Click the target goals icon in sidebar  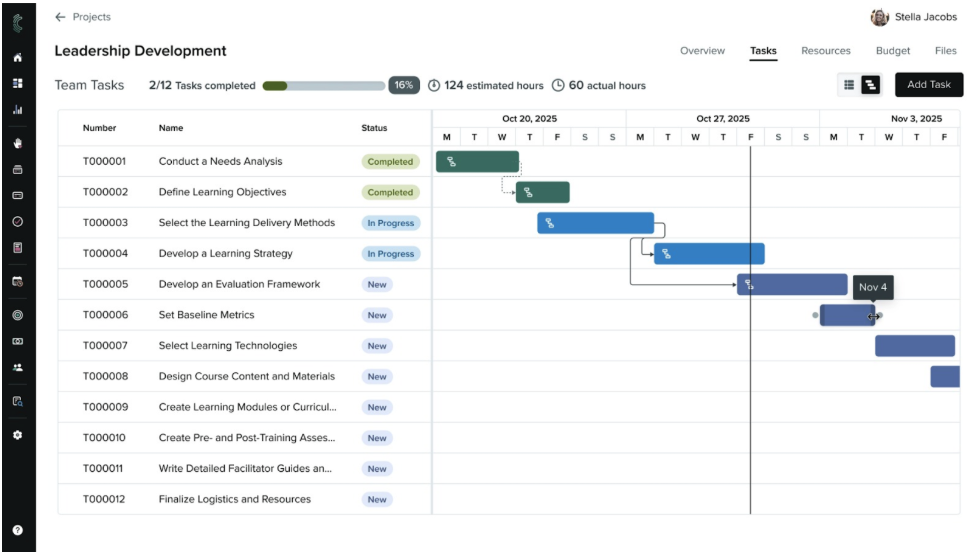click(17, 315)
